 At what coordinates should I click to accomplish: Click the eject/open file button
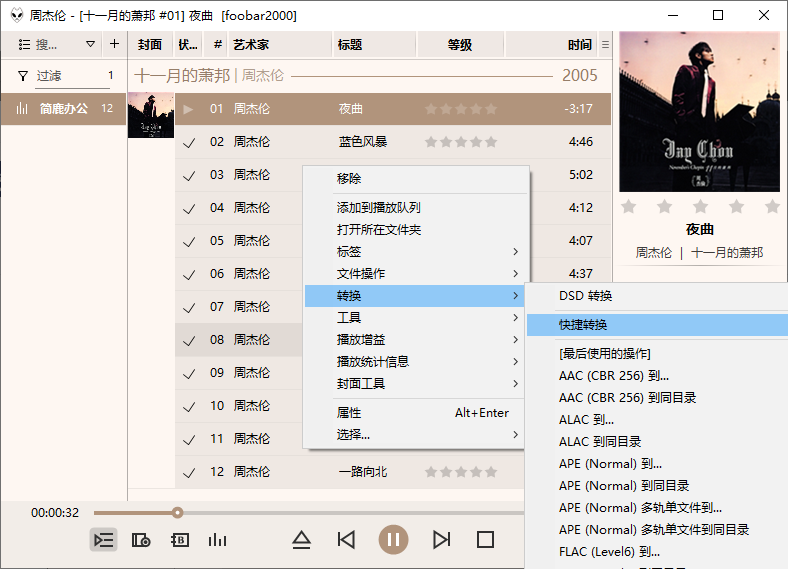pyautogui.click(x=302, y=540)
